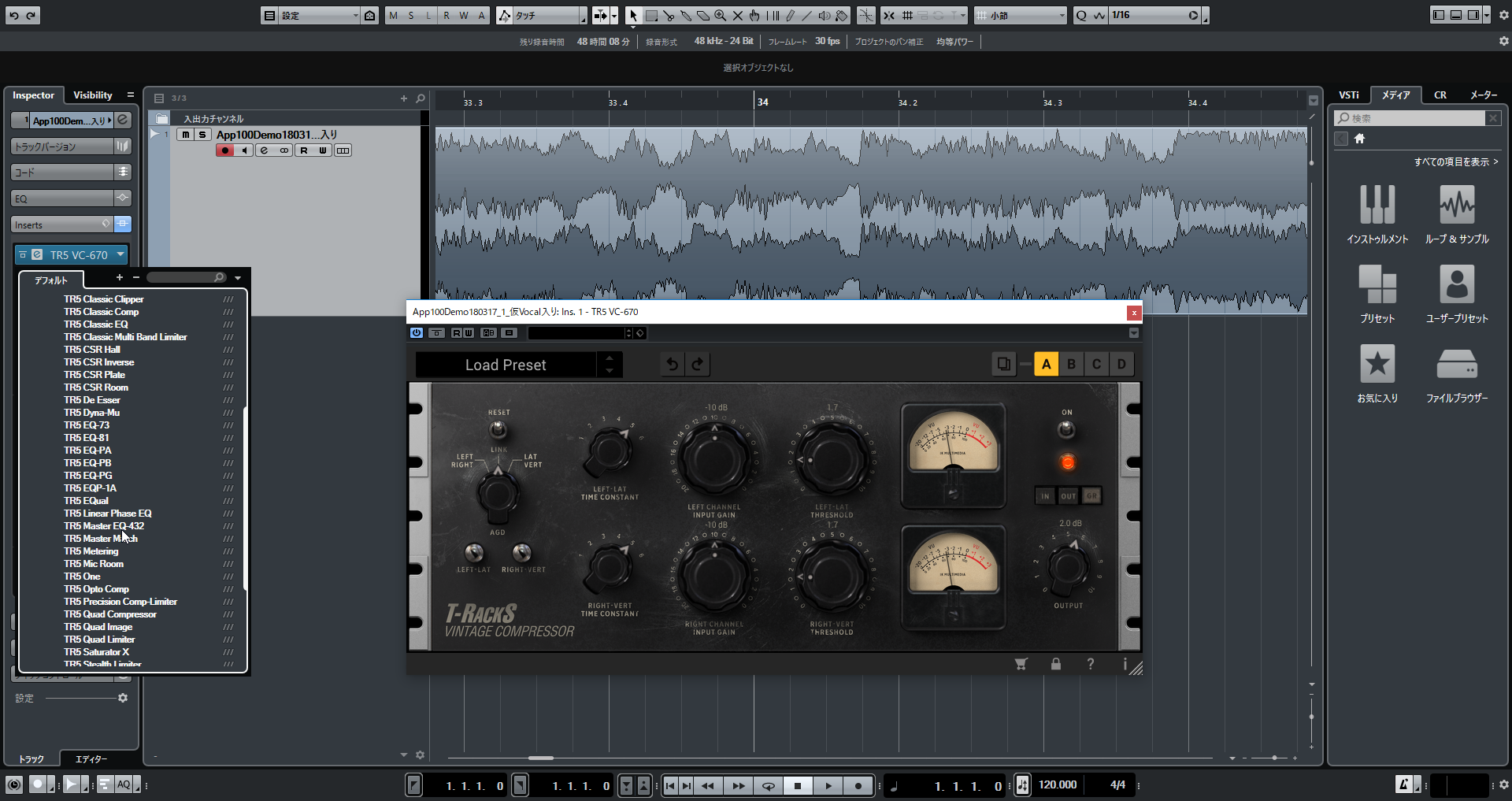Select the Draw pencil tool
Image resolution: width=1512 pixels, height=801 pixels.
coord(790,15)
